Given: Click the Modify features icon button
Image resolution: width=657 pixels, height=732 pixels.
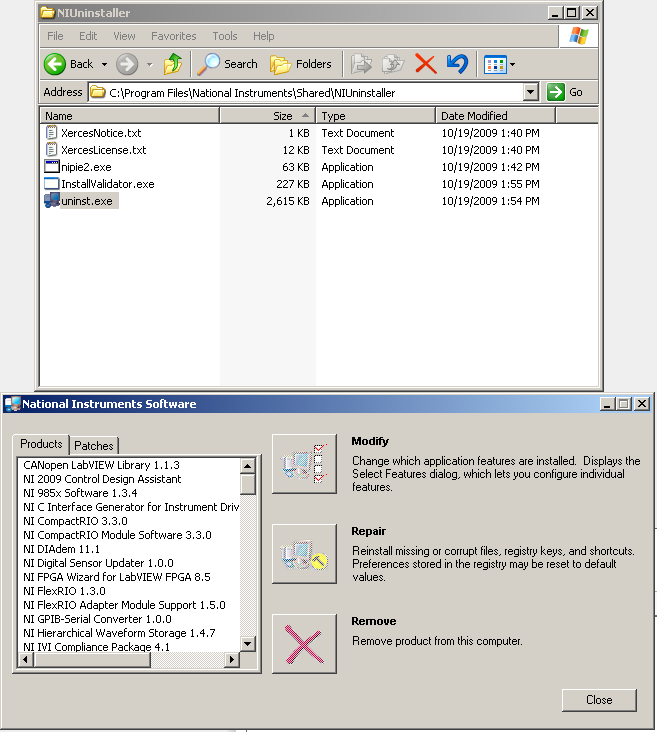Looking at the screenshot, I should [304, 464].
